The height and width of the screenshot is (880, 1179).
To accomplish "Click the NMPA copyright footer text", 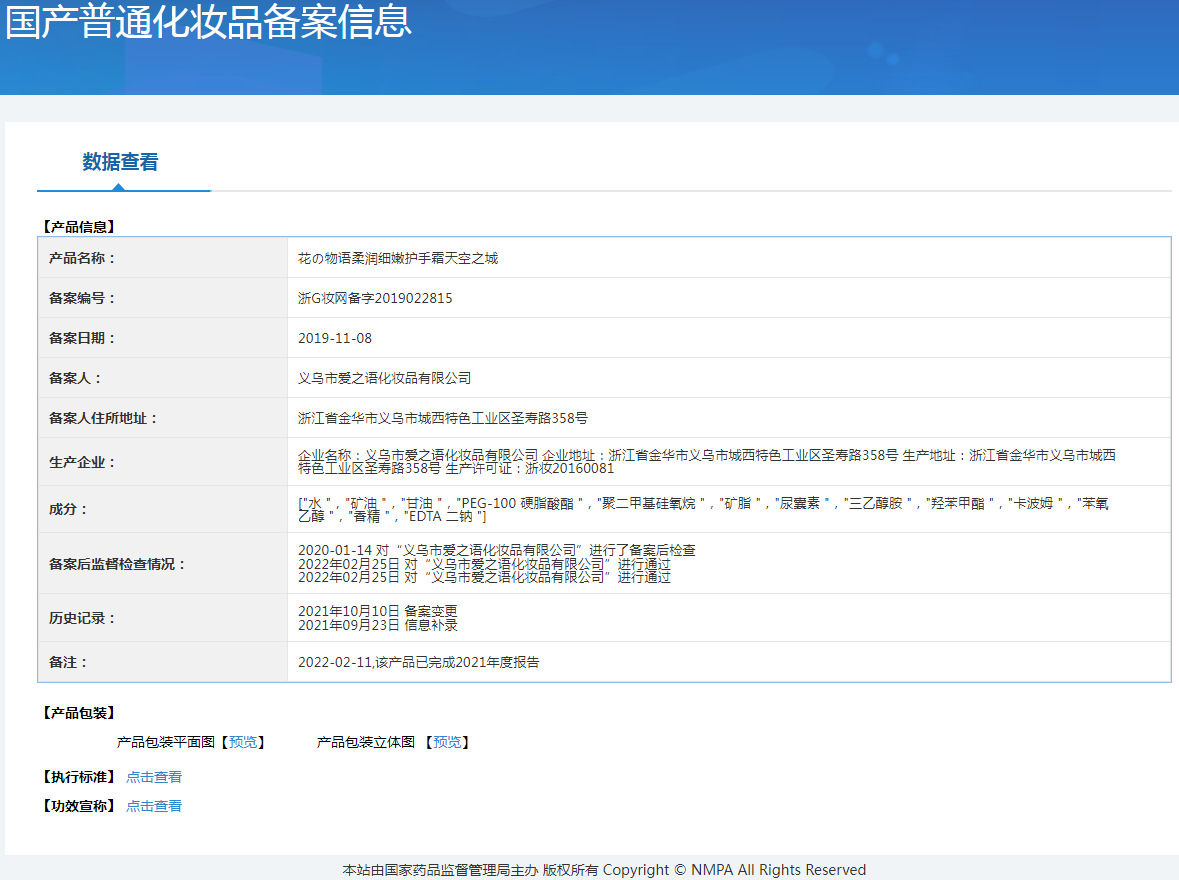I will click(604, 869).
